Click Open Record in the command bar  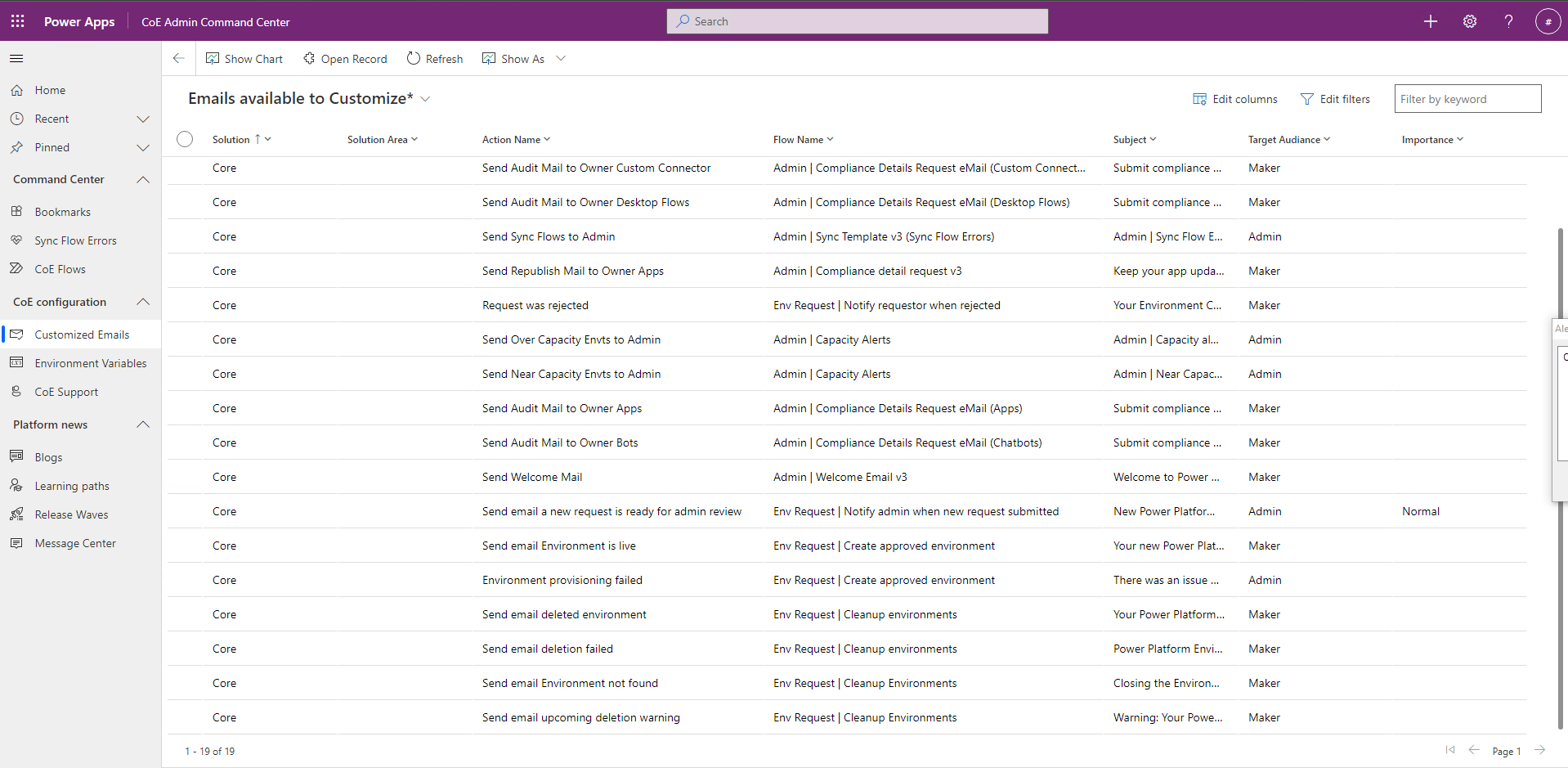(344, 58)
